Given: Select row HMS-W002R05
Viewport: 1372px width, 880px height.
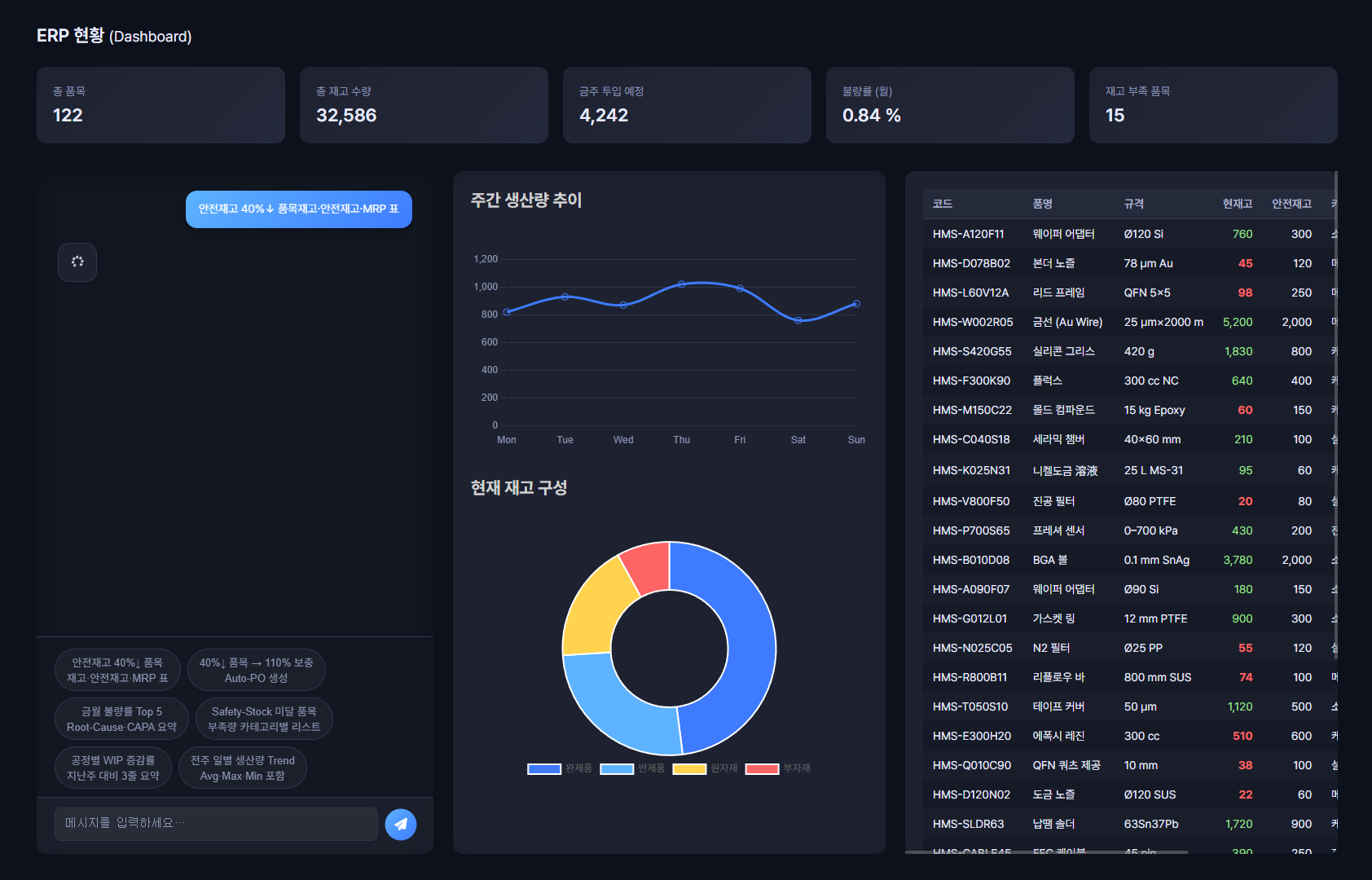Looking at the screenshot, I should point(1129,322).
